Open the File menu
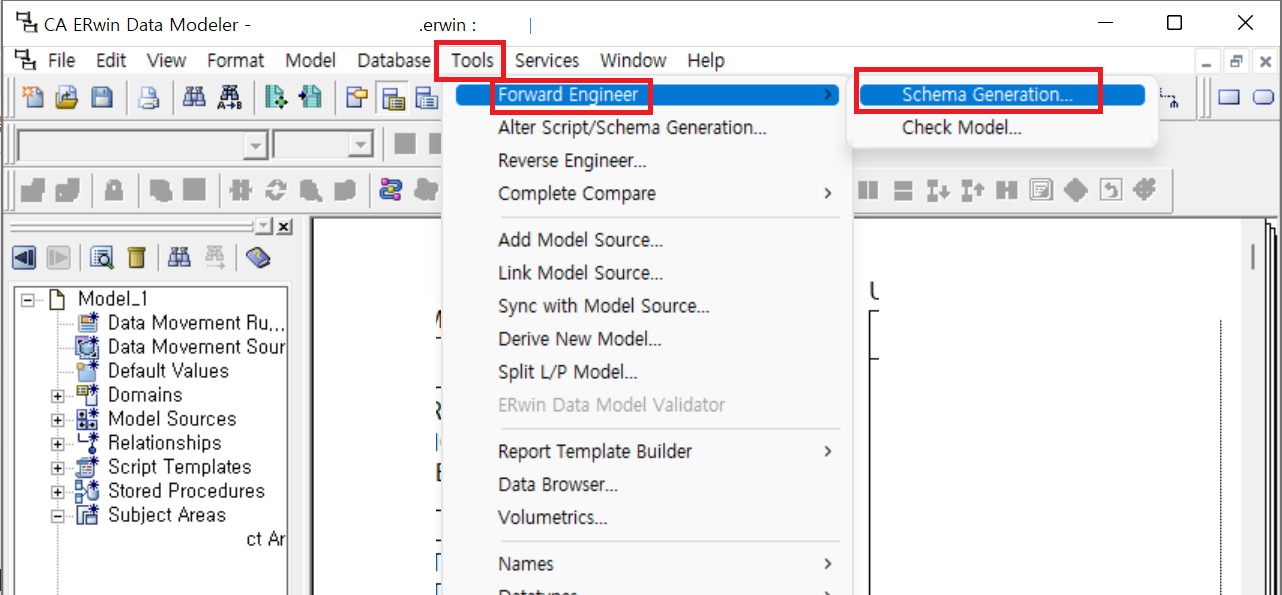Screen dimensions: 1282x595 [62, 61]
